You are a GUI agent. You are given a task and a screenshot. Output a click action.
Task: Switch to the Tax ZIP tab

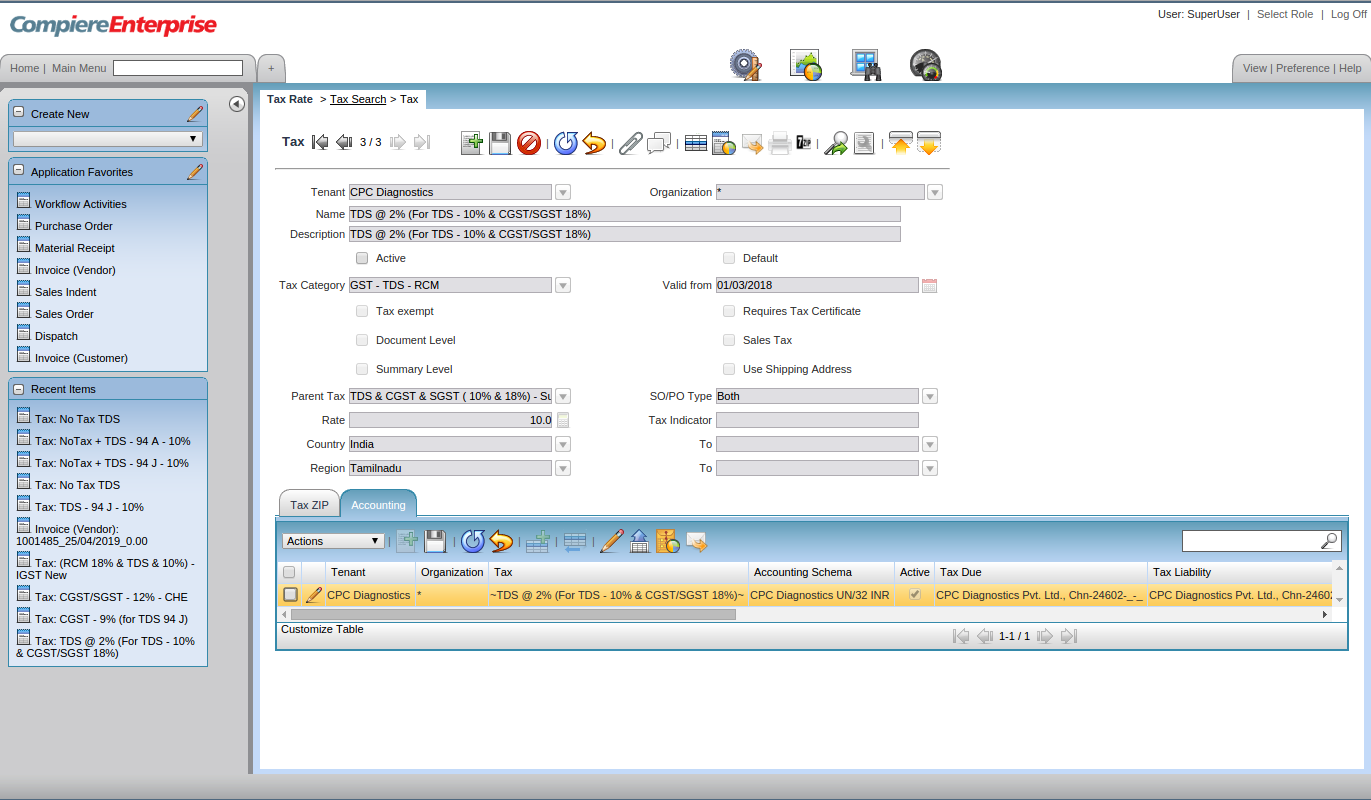tap(309, 505)
